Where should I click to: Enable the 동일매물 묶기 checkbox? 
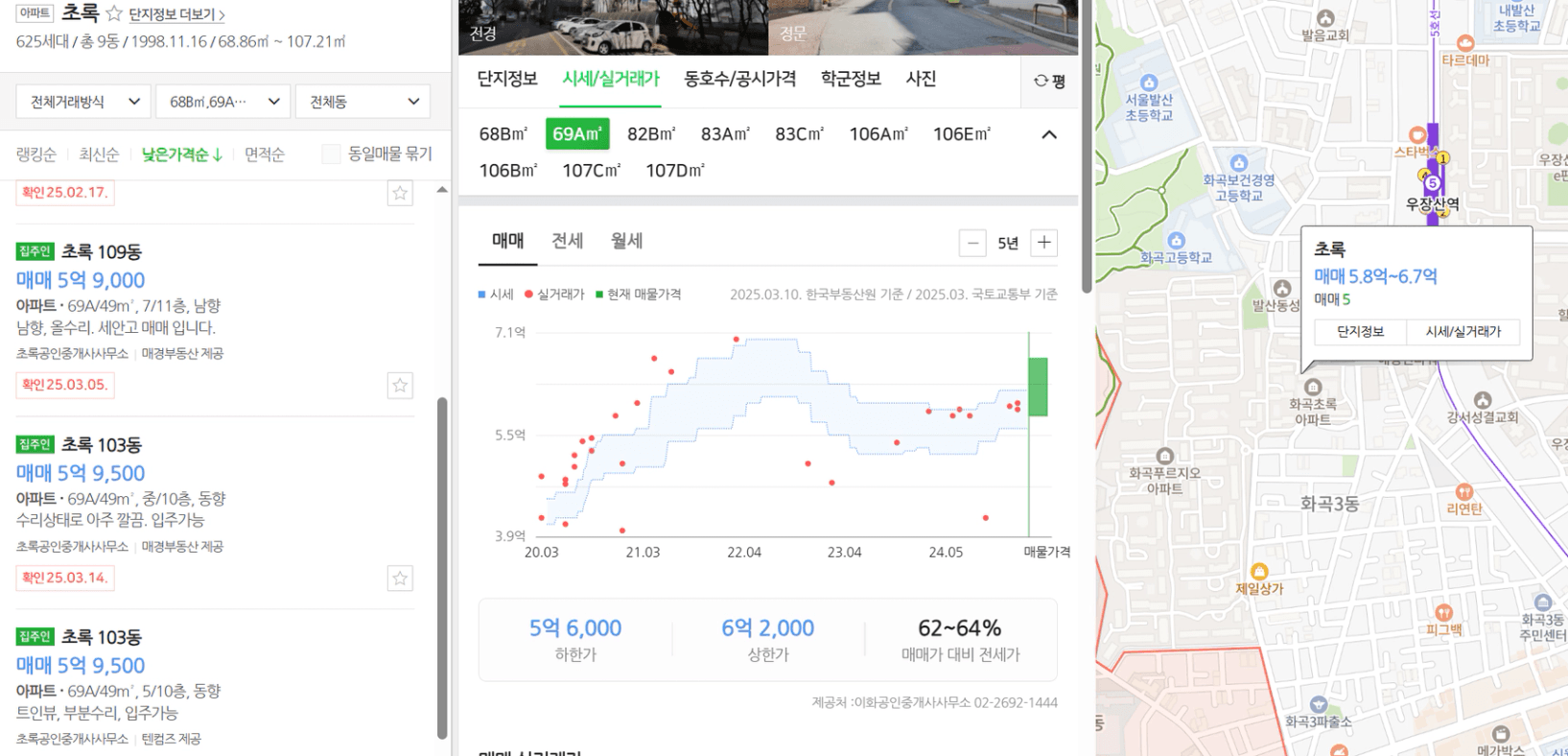(331, 154)
